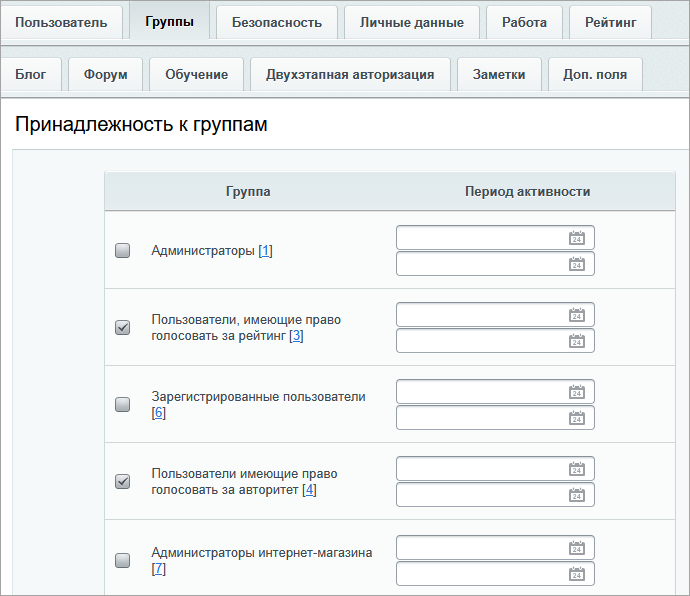Image resolution: width=690 pixels, height=596 pixels.
Task: Open end date calendar for рейтинг voting group
Action: [576, 341]
